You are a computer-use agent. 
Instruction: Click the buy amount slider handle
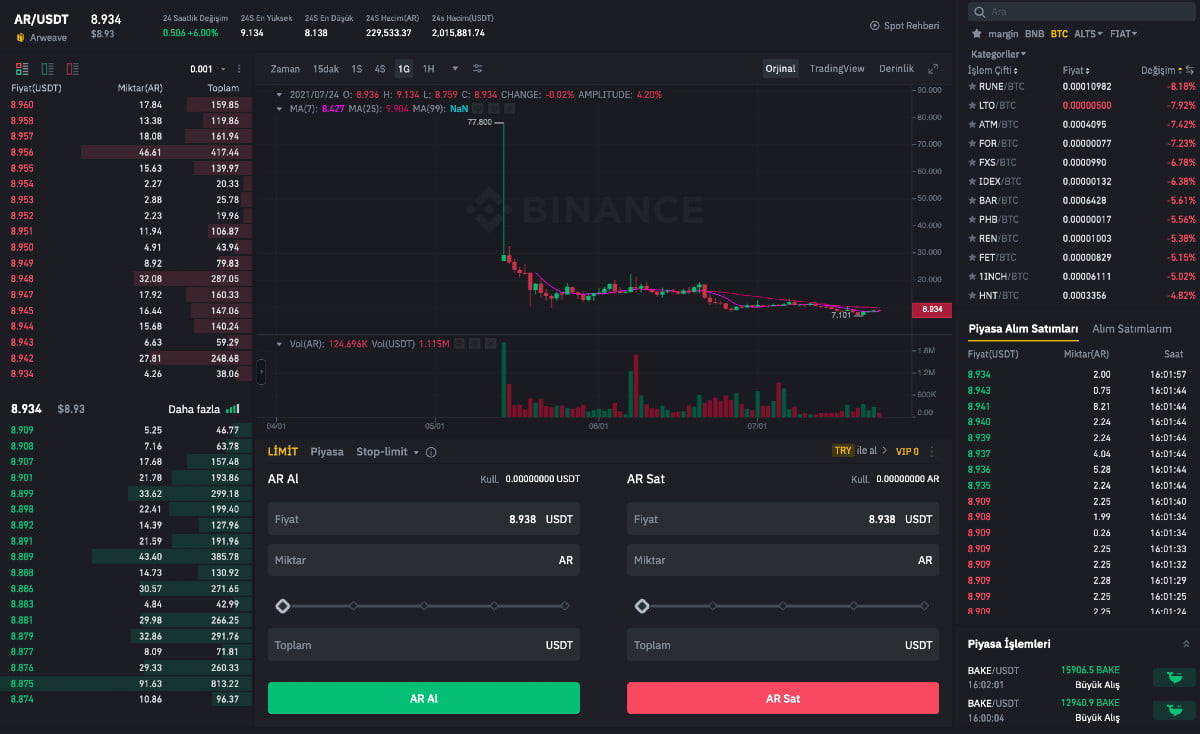tap(283, 606)
